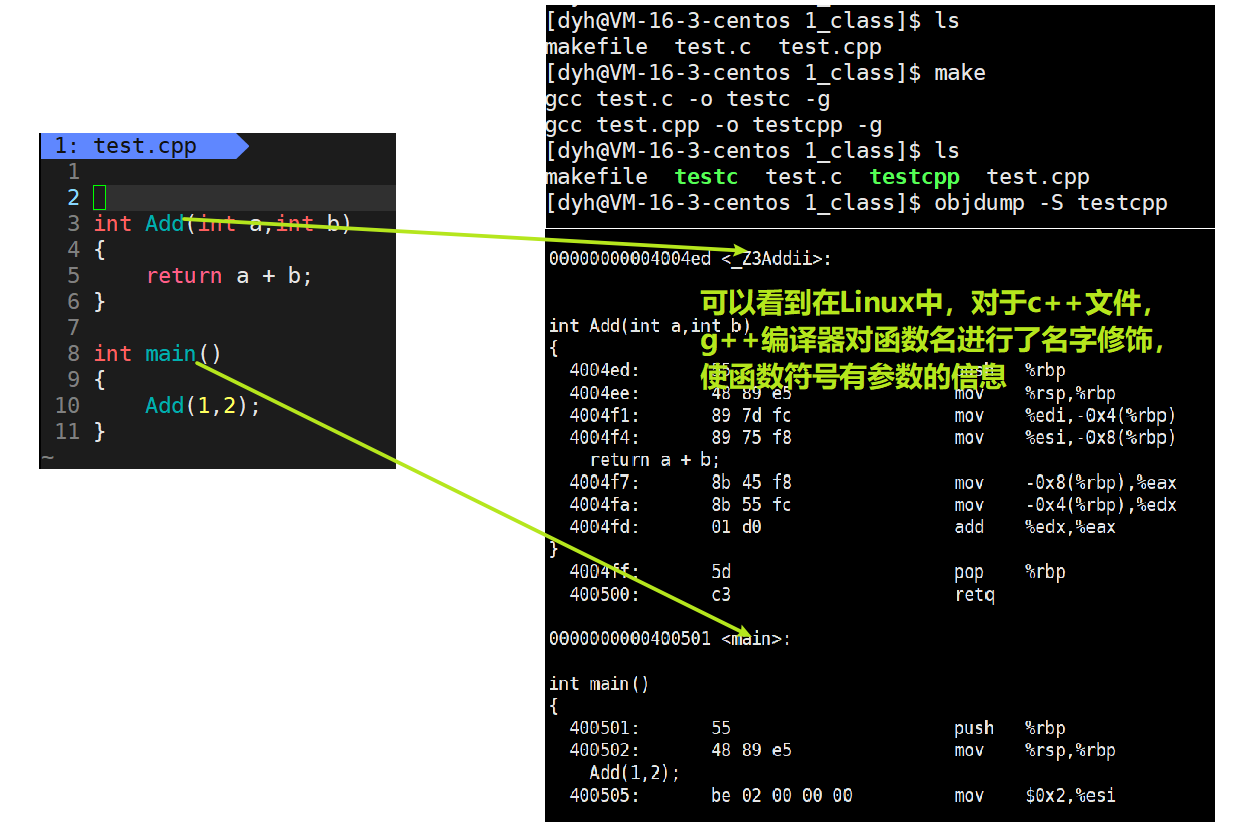Click "gcc test.c -o testc -g" output line
This screenshot has height=835, width=1250.
[688, 99]
